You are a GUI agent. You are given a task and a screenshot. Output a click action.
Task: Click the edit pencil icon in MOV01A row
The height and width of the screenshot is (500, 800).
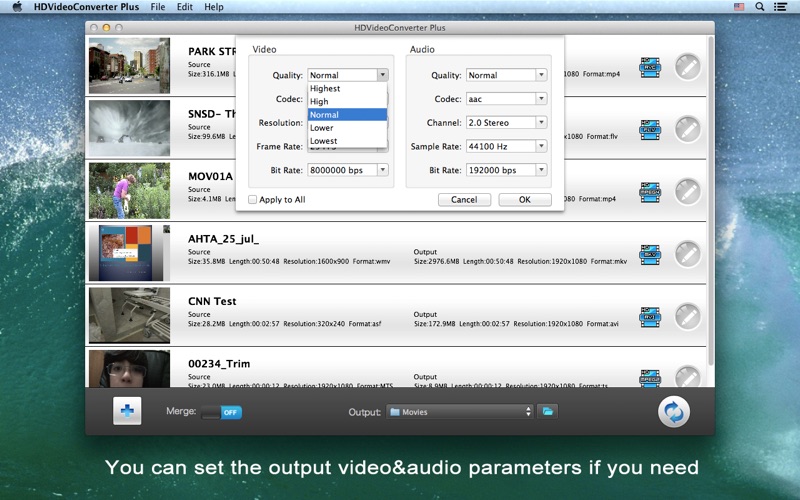pyautogui.click(x=687, y=192)
